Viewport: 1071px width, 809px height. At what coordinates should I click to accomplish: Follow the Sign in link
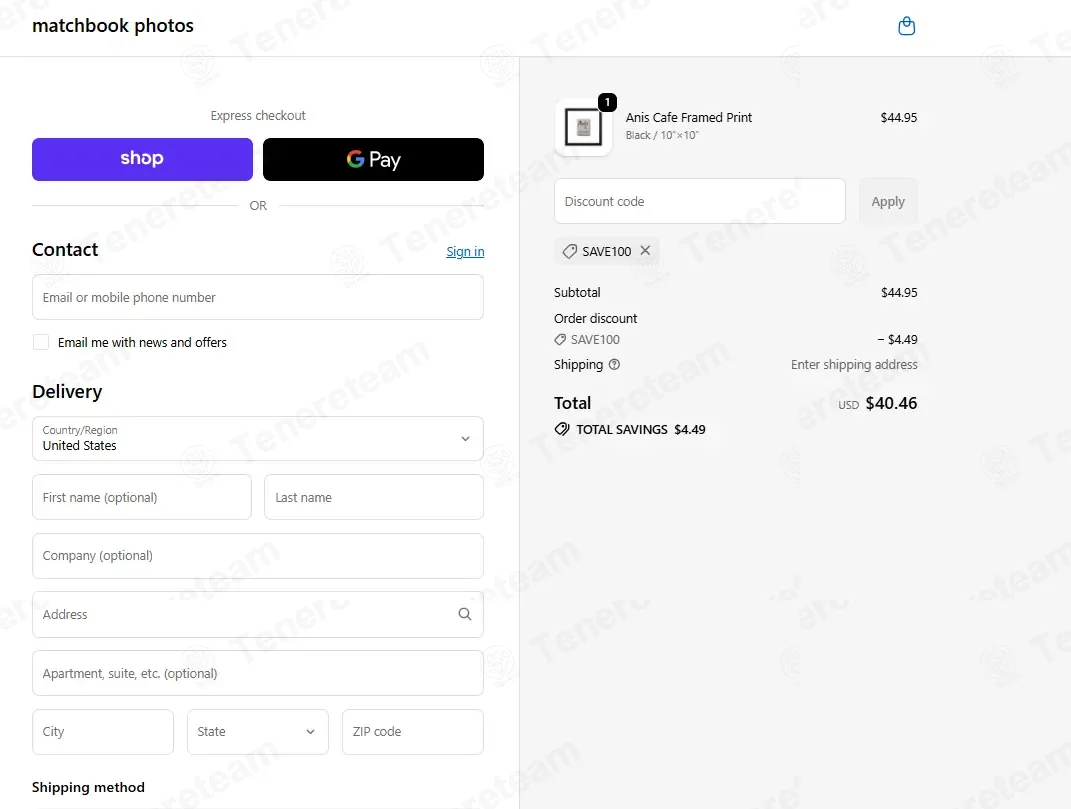(465, 251)
